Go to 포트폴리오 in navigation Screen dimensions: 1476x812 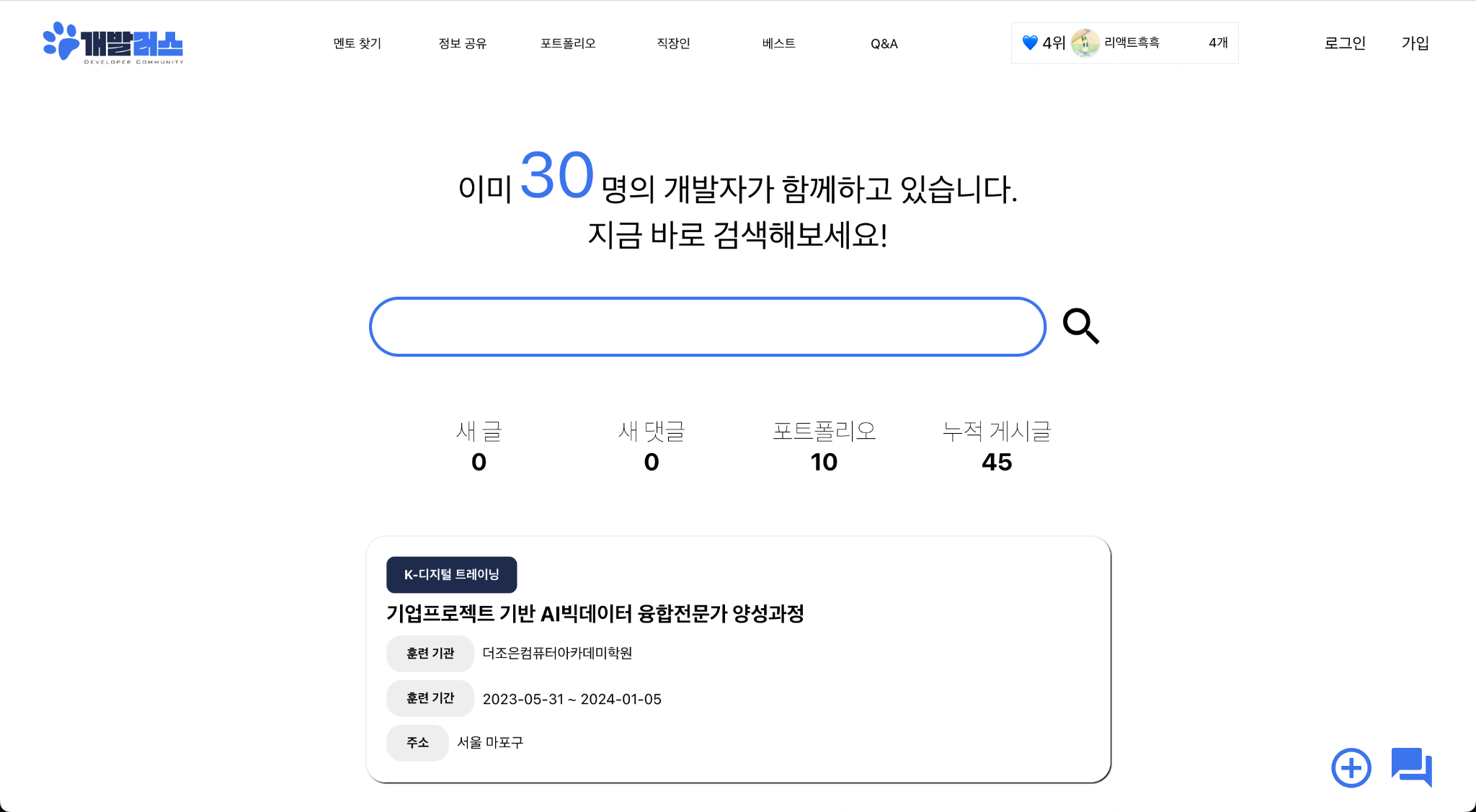coord(568,43)
